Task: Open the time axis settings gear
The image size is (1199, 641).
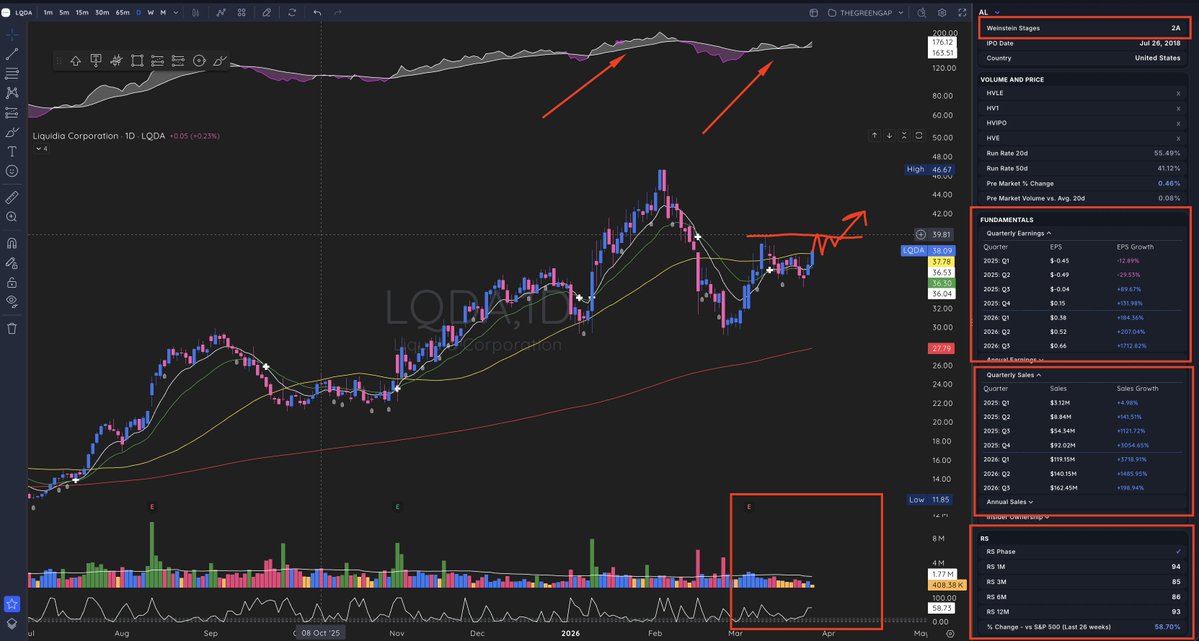Action: [x=950, y=633]
